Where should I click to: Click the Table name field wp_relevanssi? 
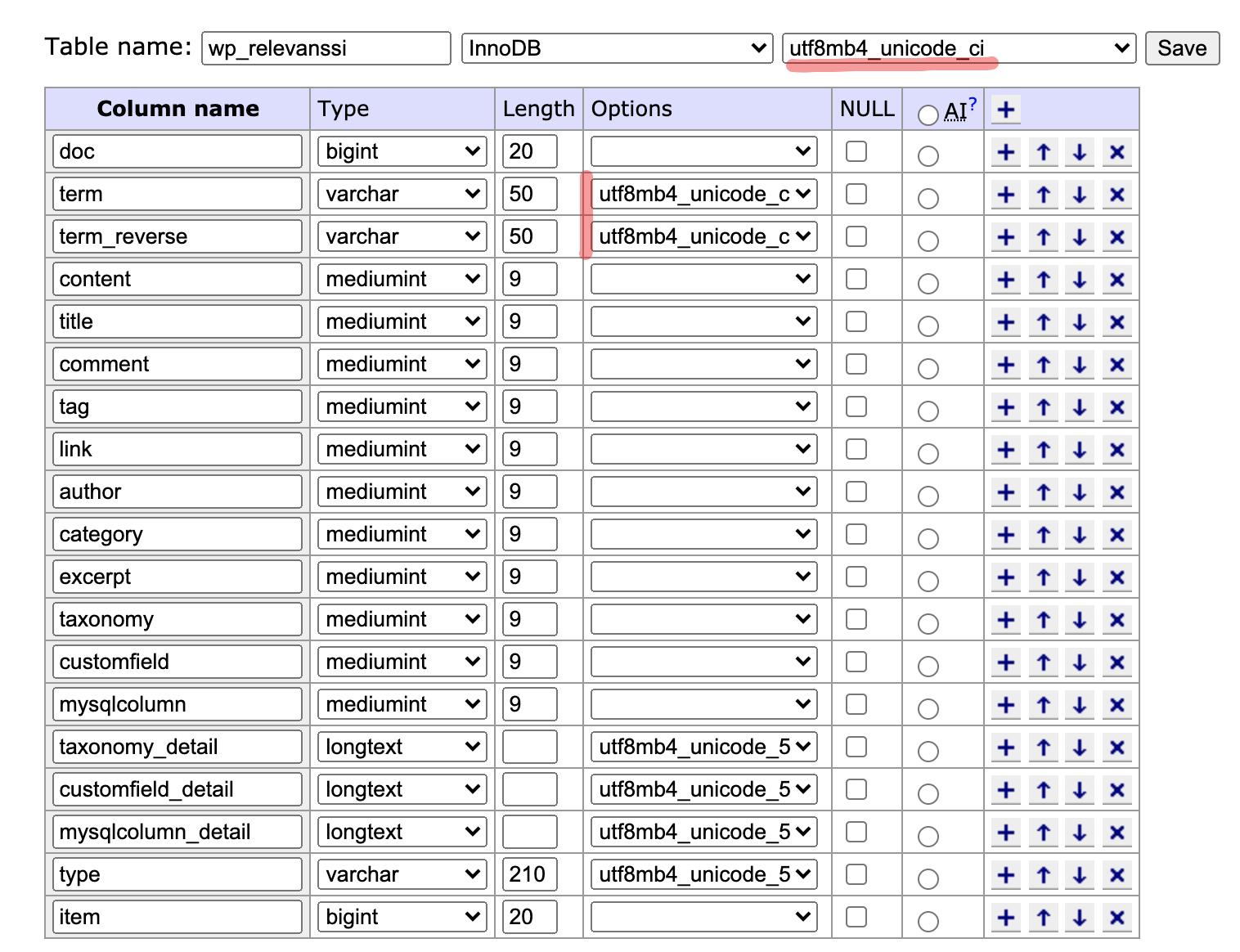(x=326, y=48)
